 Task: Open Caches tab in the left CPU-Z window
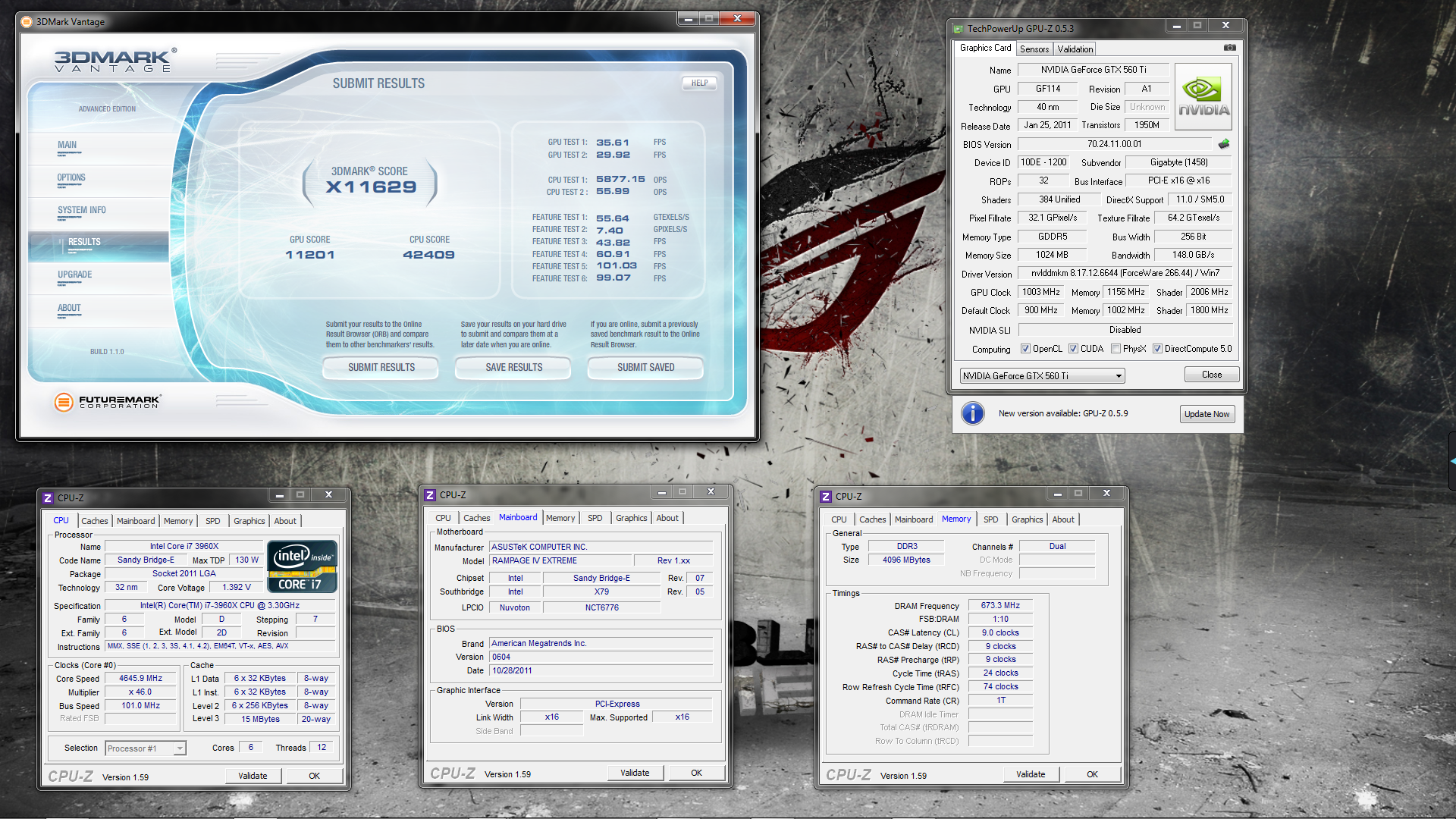[x=95, y=521]
